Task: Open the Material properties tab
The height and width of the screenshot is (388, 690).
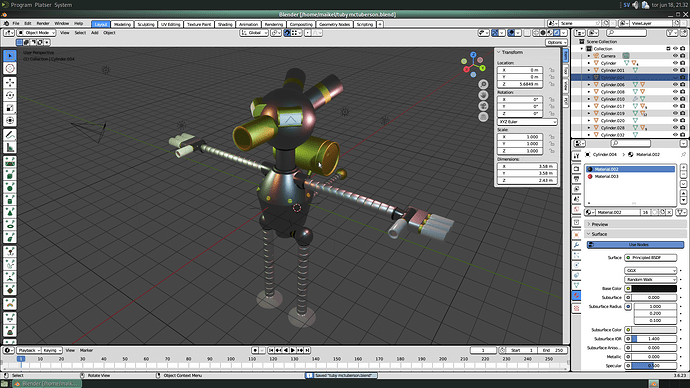Action: pyautogui.click(x=576, y=296)
